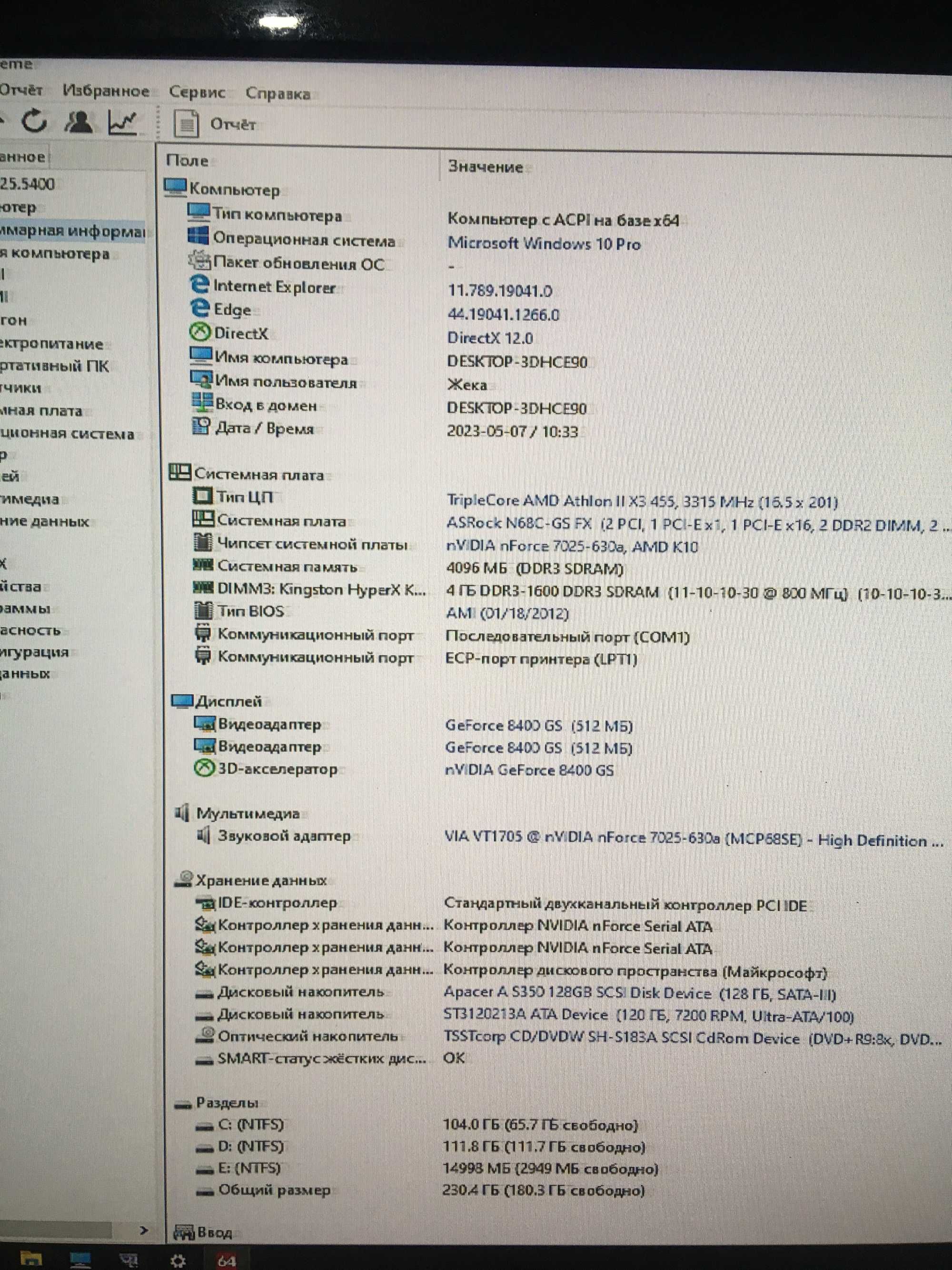Open the Справка menu

click(x=278, y=93)
